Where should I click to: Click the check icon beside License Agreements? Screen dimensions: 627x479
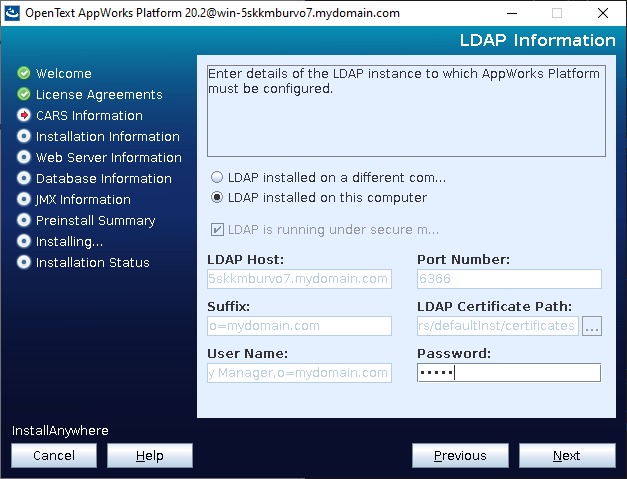tap(24, 94)
